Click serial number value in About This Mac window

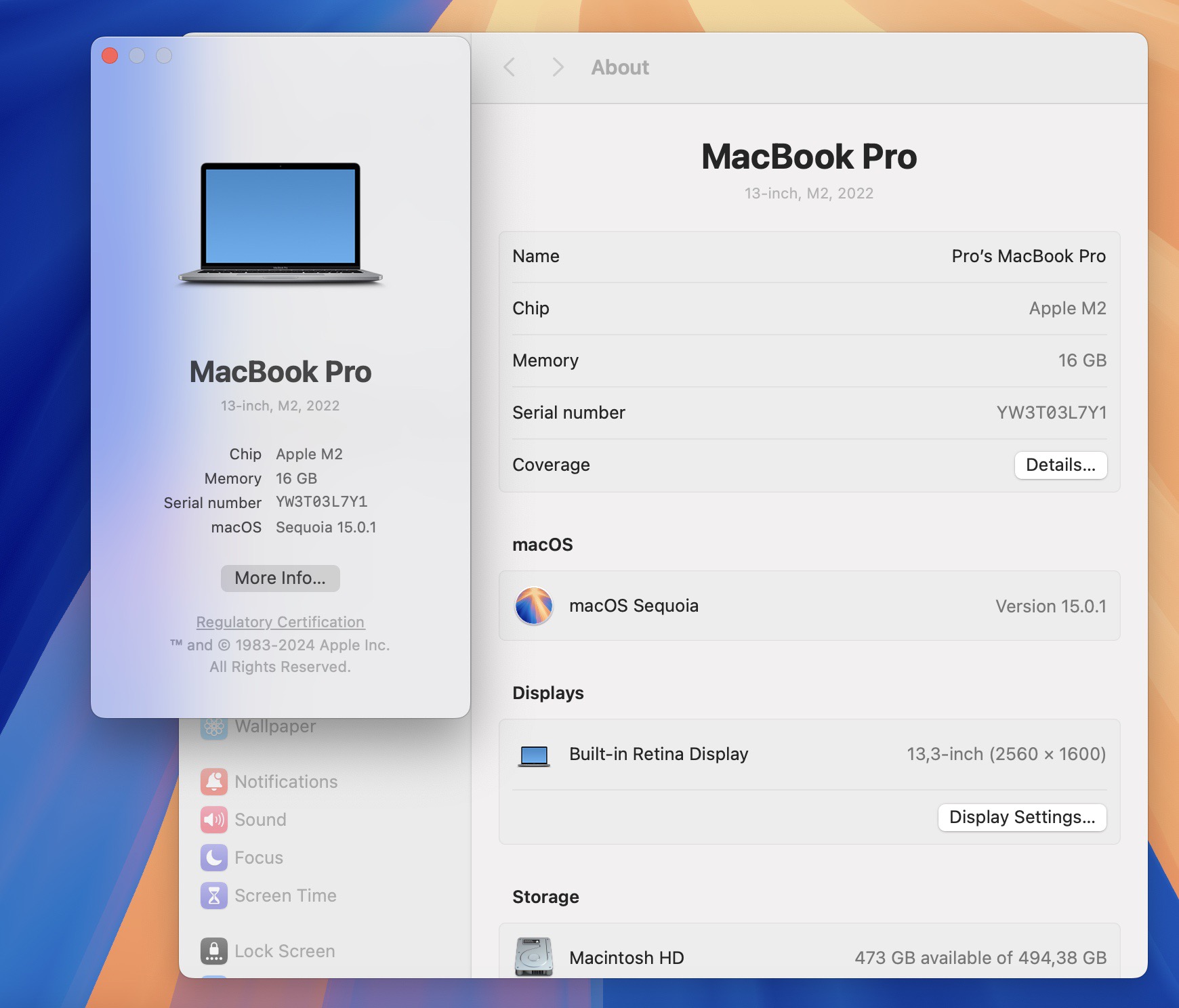pos(321,502)
